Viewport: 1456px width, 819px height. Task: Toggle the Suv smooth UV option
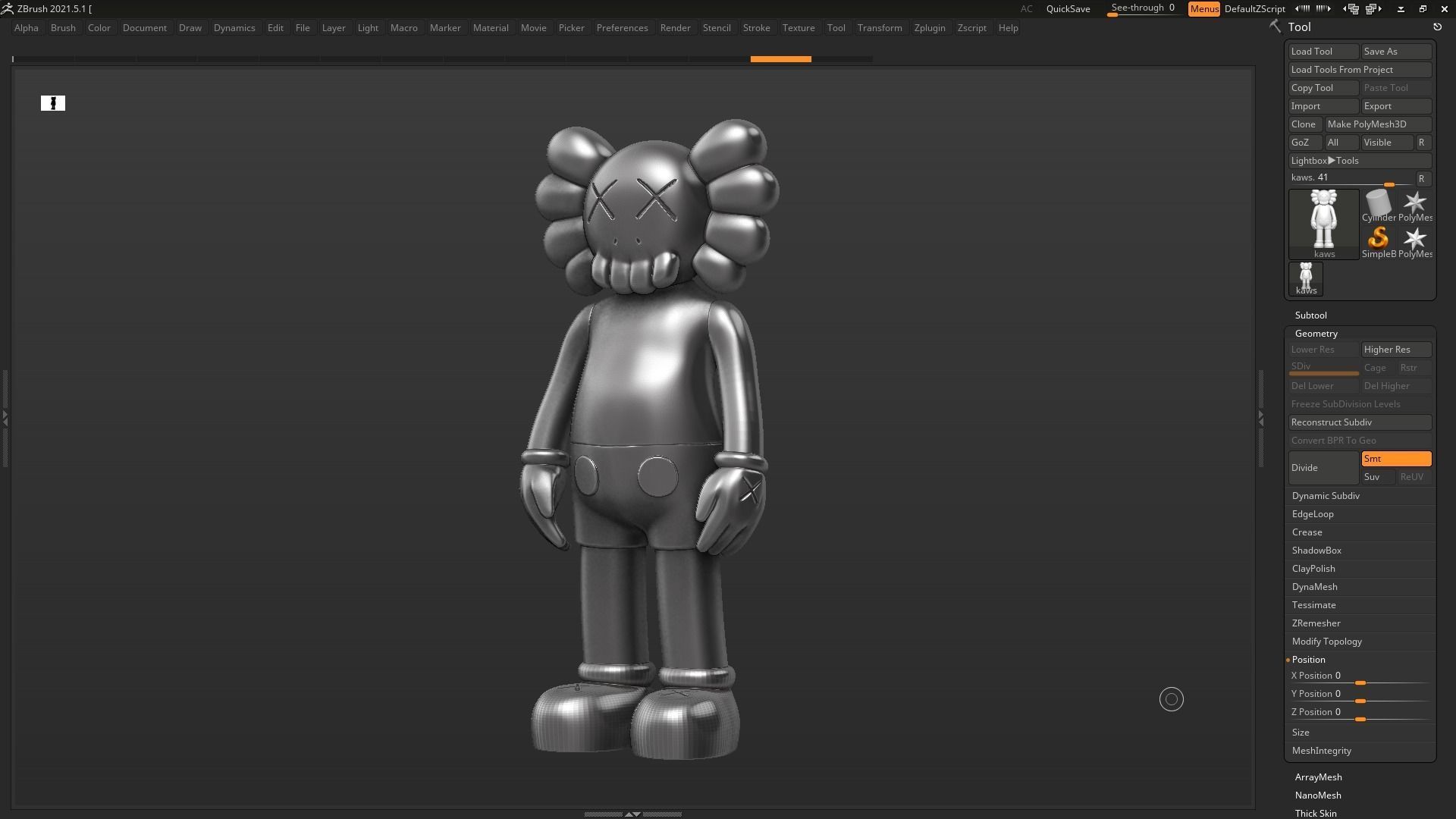tap(1377, 477)
